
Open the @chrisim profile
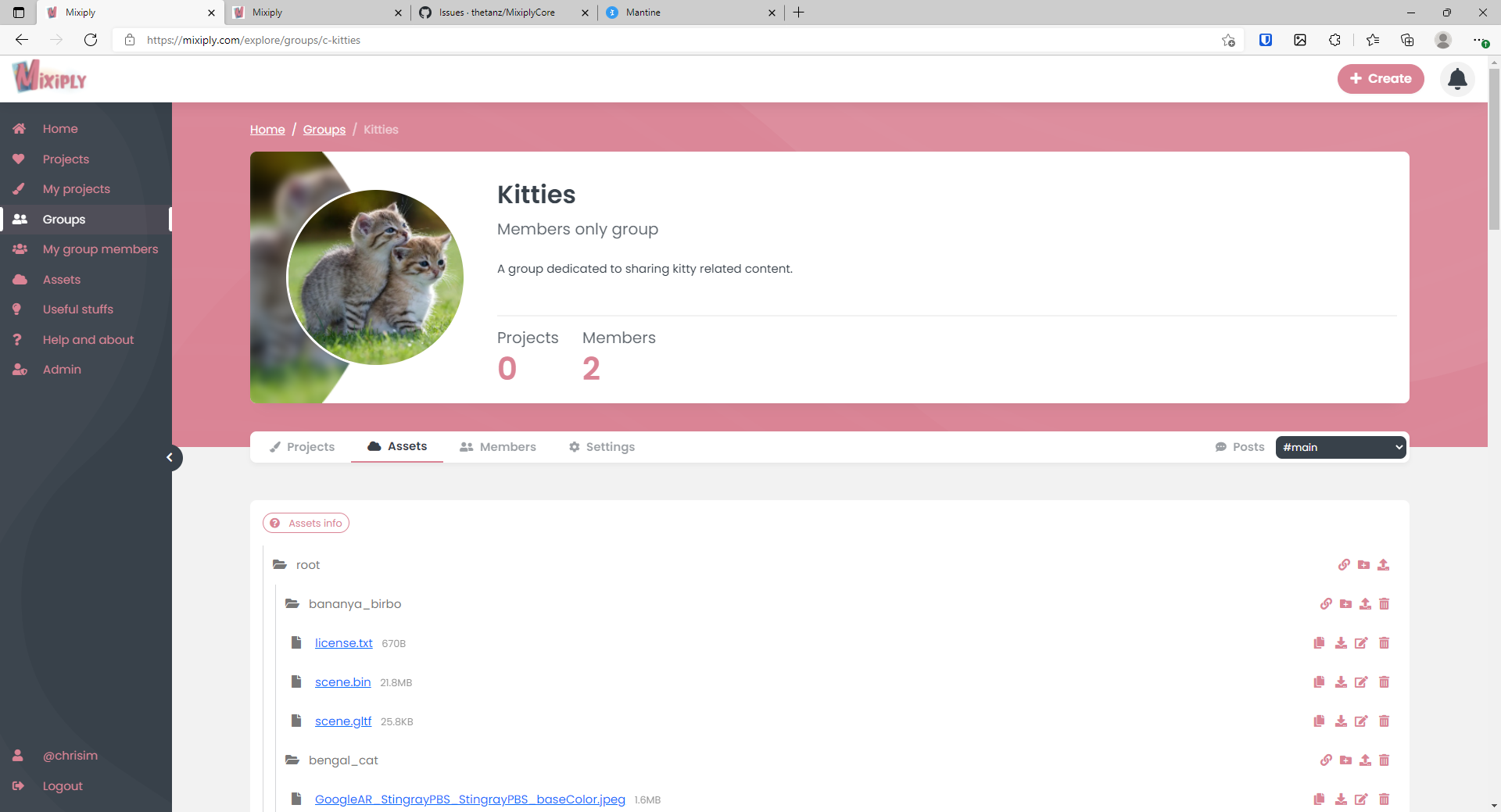(x=86, y=756)
